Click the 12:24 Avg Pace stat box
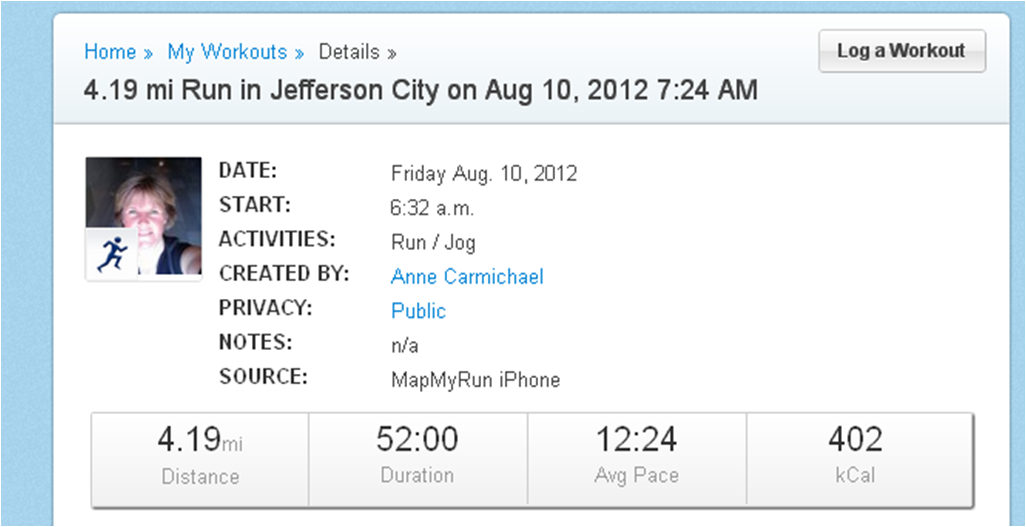This screenshot has height=527, width=1026. (x=636, y=457)
